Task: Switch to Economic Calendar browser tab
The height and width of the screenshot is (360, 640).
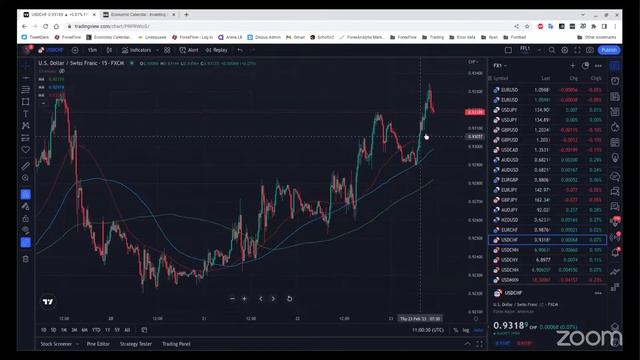Action: (139, 15)
